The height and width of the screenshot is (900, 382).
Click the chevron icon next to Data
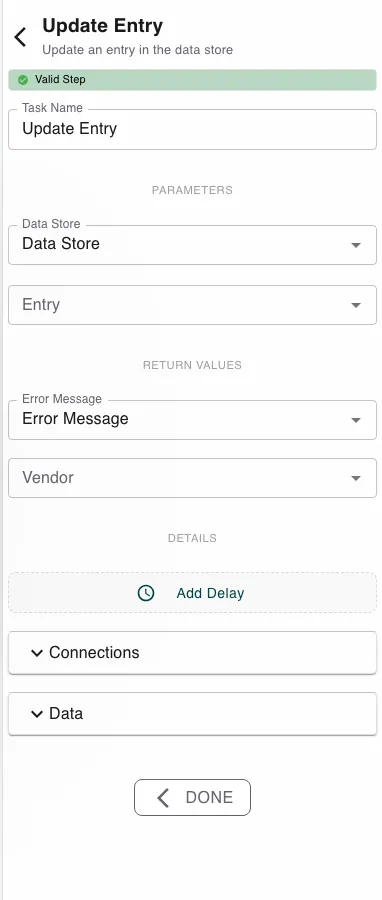point(37,713)
